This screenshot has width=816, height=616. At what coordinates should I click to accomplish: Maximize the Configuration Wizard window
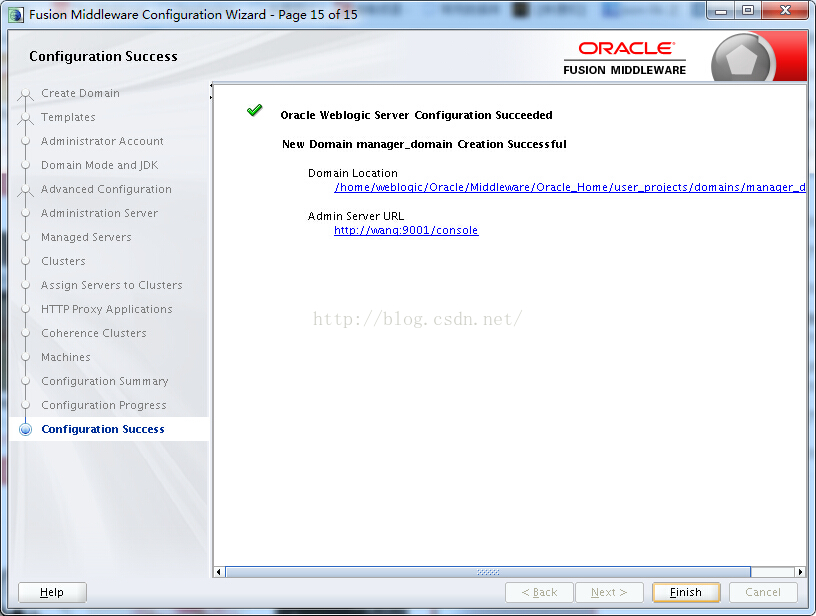point(748,11)
